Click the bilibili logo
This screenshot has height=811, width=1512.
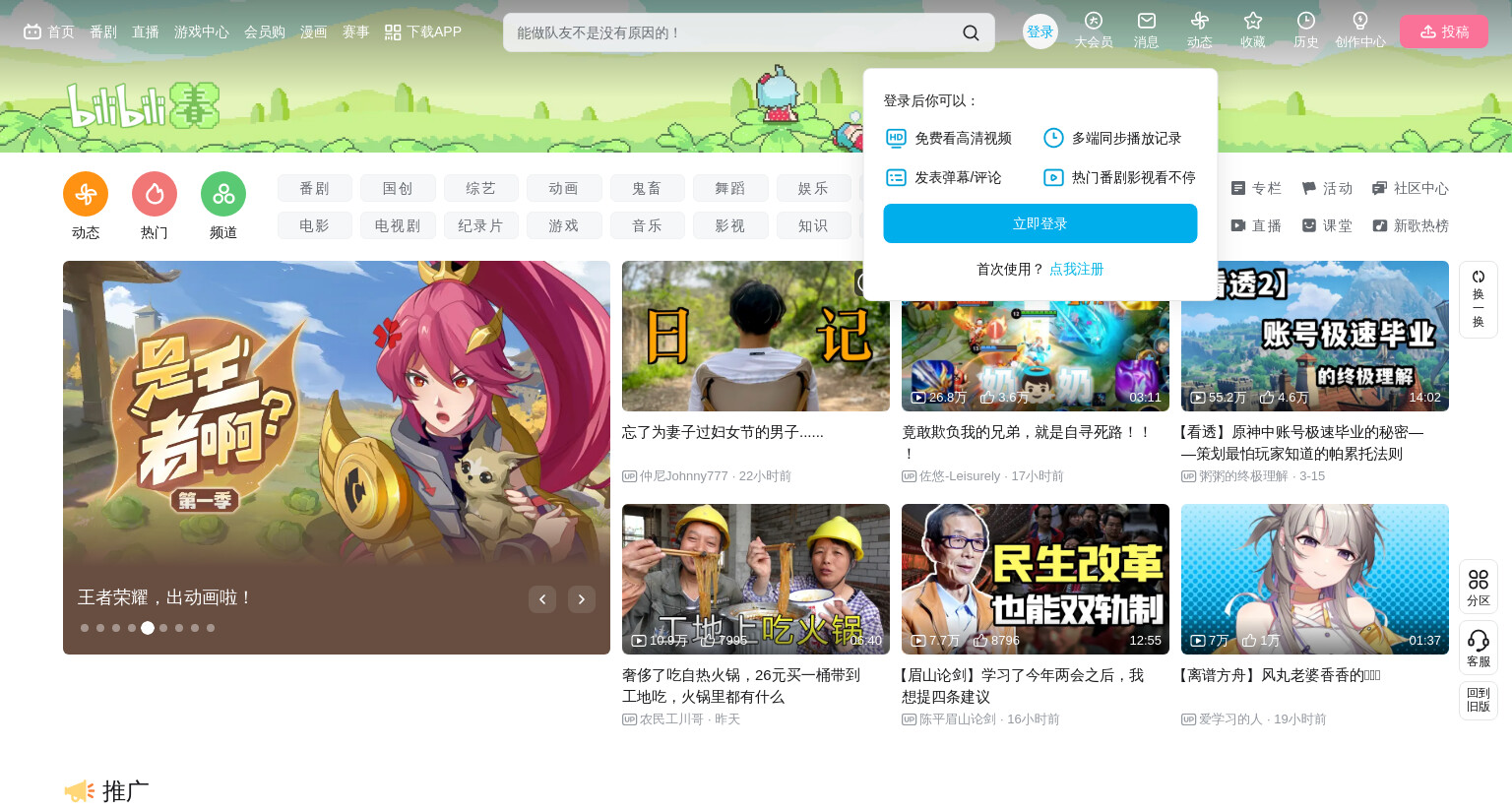click(143, 105)
